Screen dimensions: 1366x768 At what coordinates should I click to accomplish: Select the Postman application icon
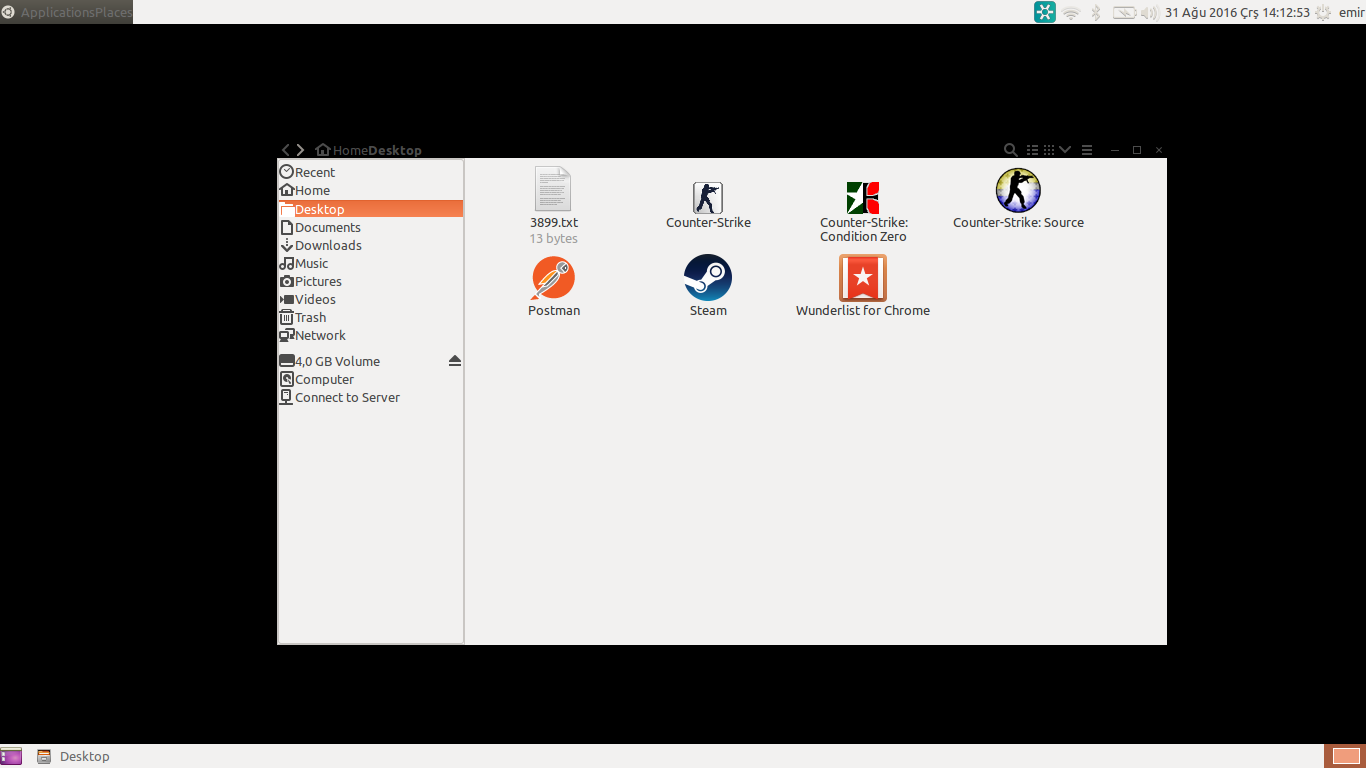click(x=553, y=278)
